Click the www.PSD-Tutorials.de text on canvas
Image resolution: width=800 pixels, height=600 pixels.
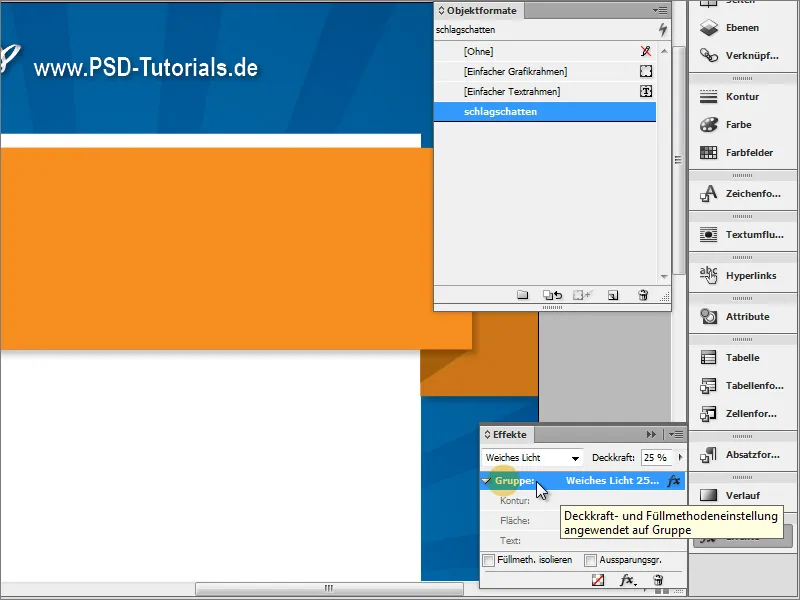tap(146, 68)
